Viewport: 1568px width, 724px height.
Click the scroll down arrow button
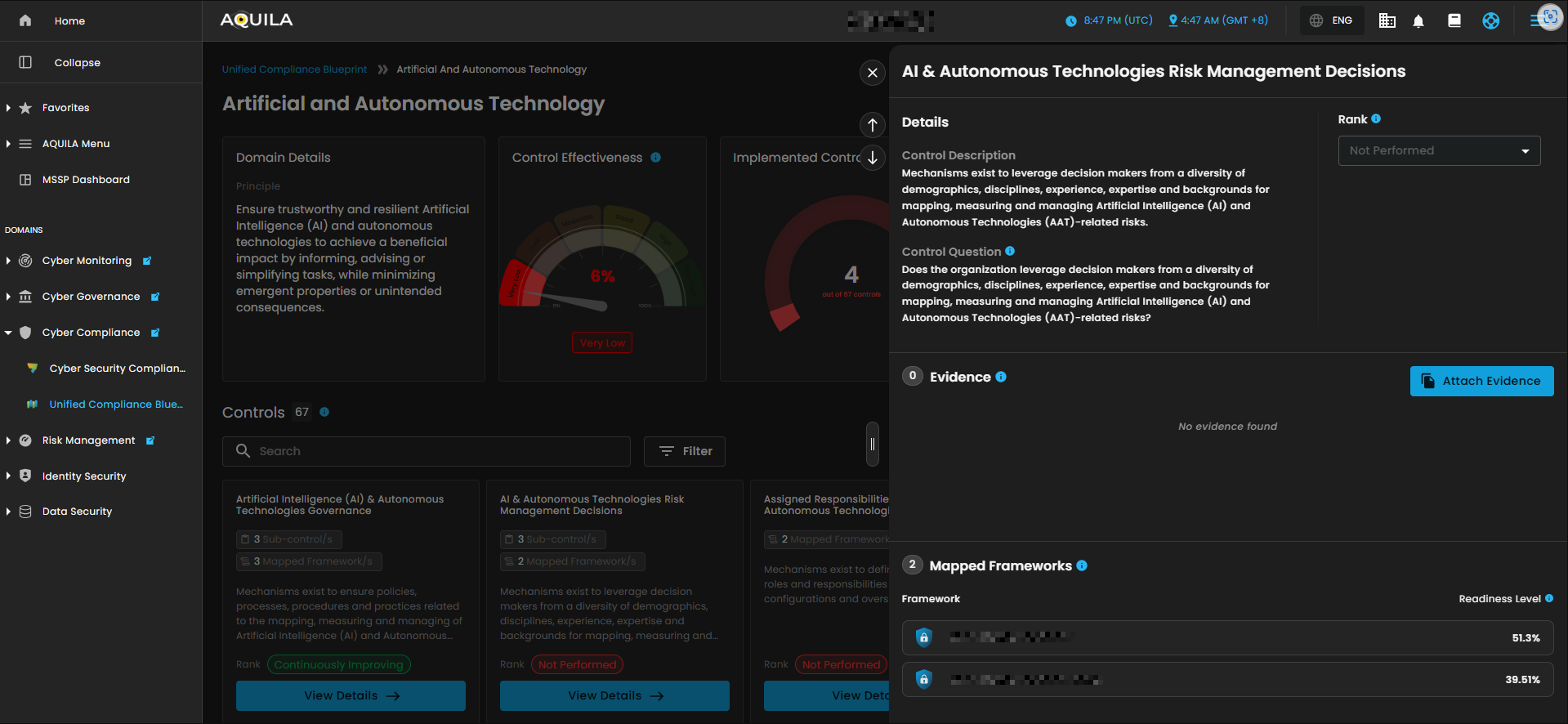873,158
